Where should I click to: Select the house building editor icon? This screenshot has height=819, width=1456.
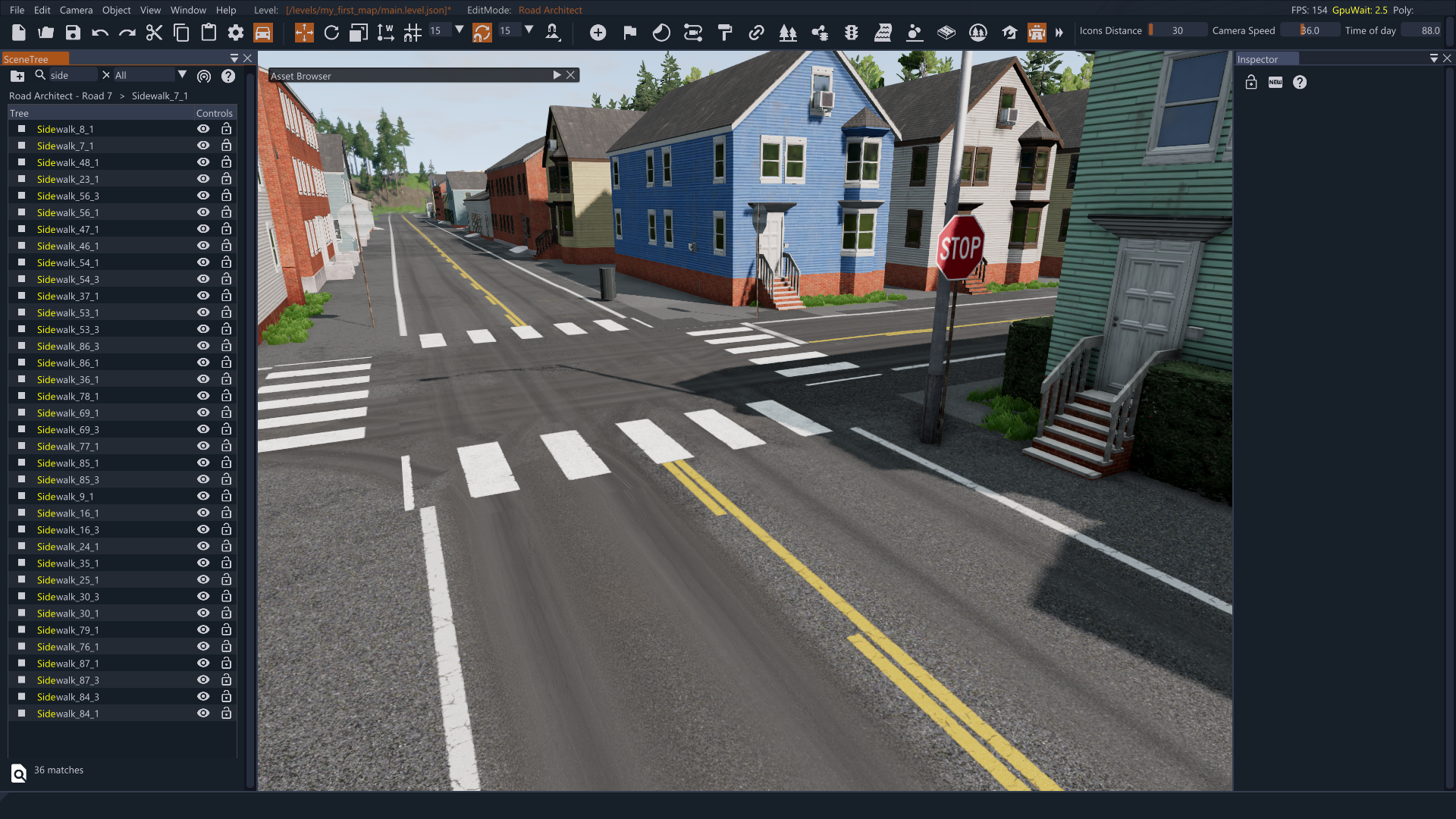[x=1009, y=32]
